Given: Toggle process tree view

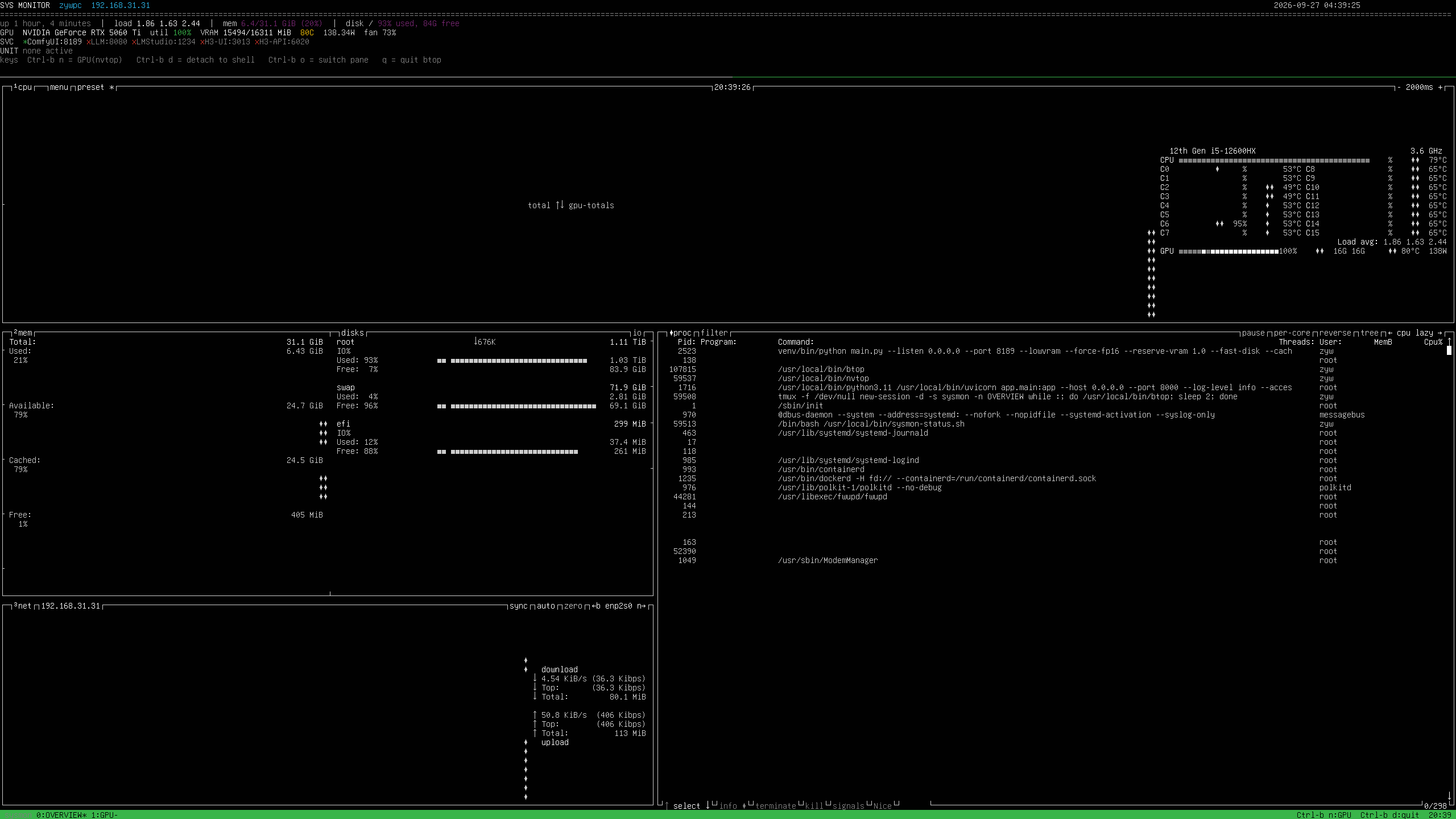Looking at the screenshot, I should click(x=1370, y=333).
